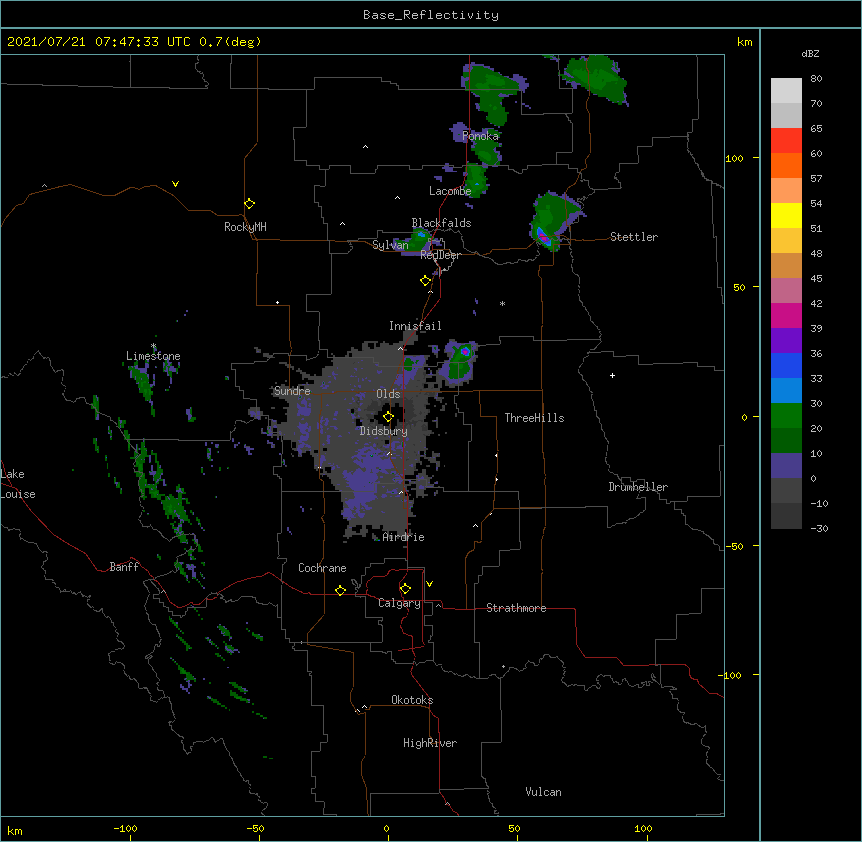Click the Cochrane city label

click(x=322, y=568)
